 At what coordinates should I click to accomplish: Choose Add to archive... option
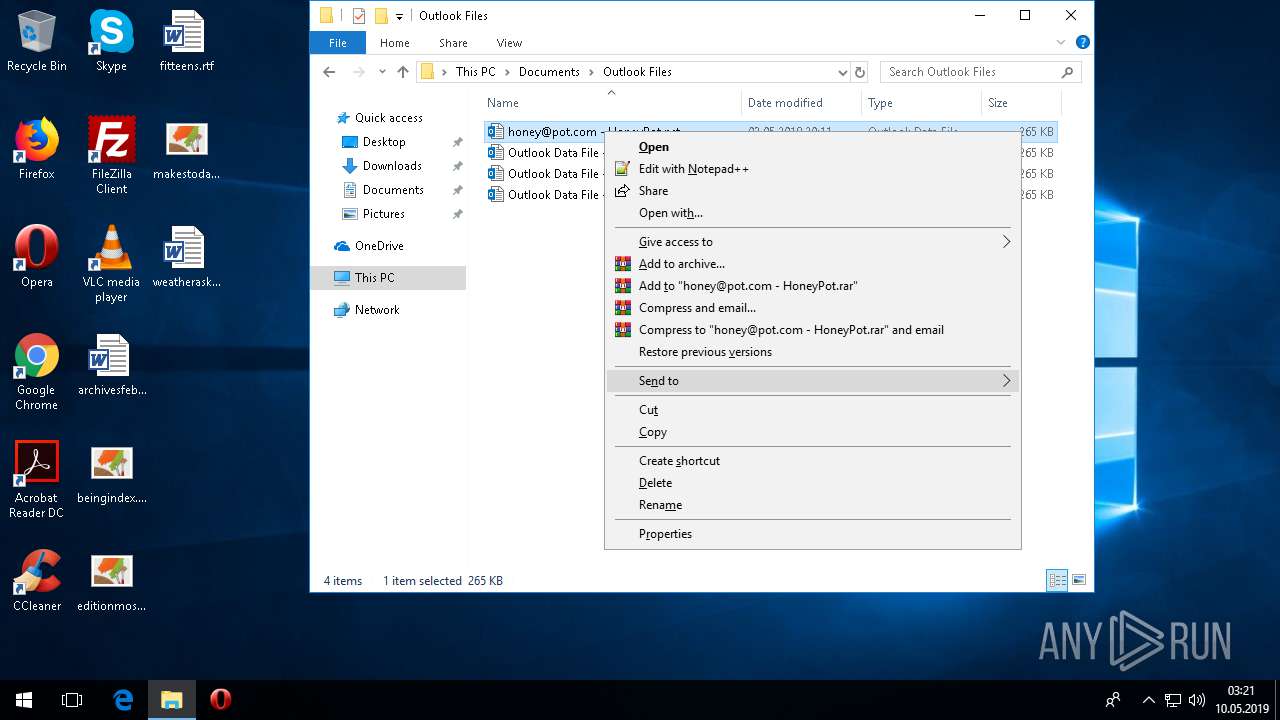pyautogui.click(x=813, y=264)
